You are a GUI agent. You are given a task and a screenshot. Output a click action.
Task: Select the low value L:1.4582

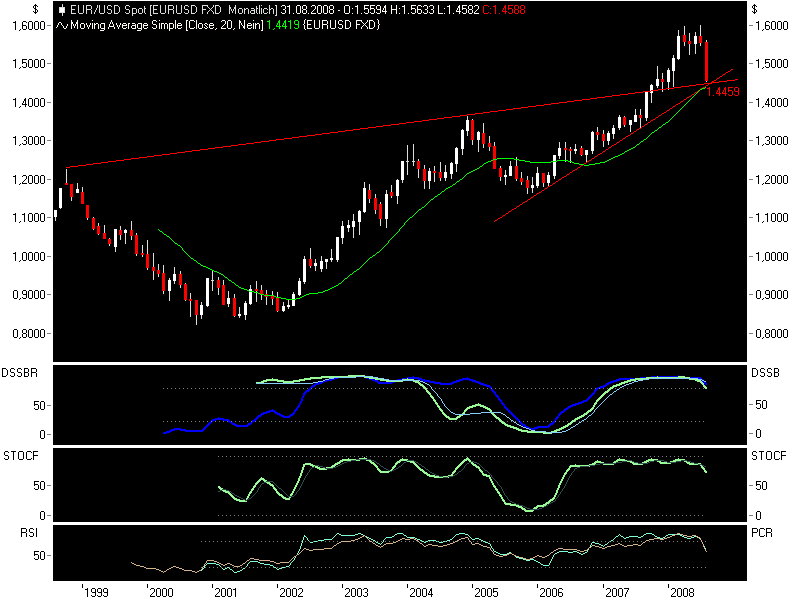click(458, 10)
